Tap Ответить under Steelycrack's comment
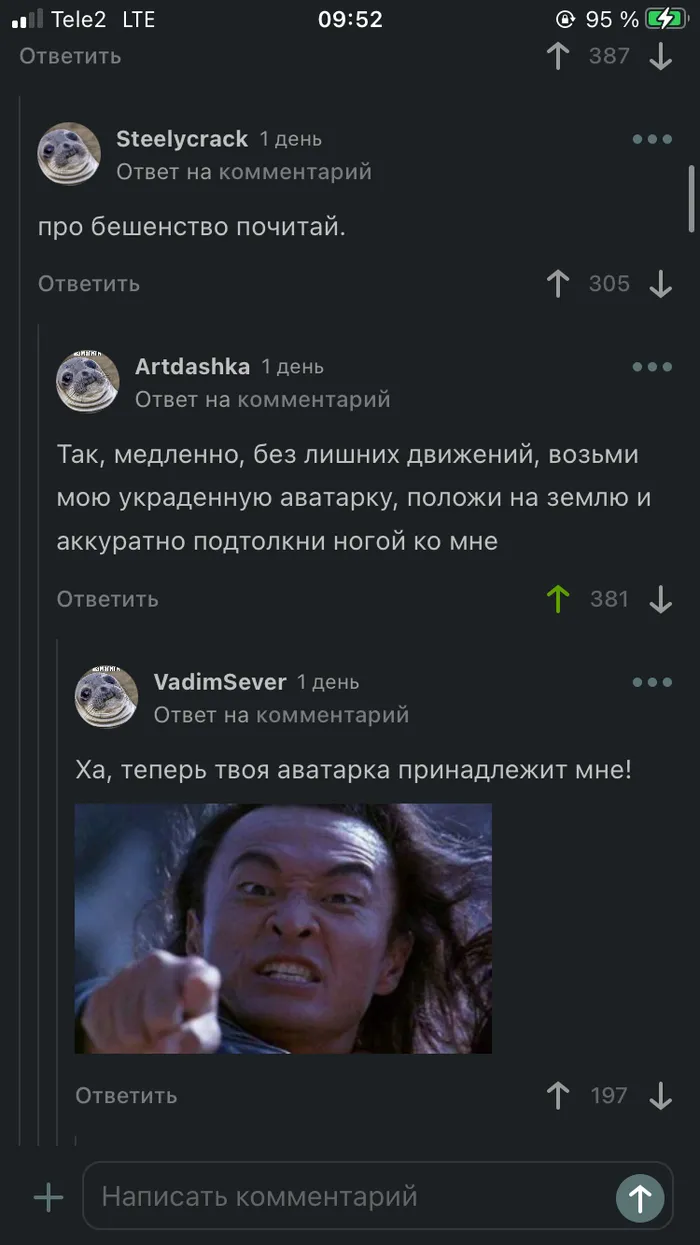Viewport: 700px width, 1245px height. coord(89,284)
